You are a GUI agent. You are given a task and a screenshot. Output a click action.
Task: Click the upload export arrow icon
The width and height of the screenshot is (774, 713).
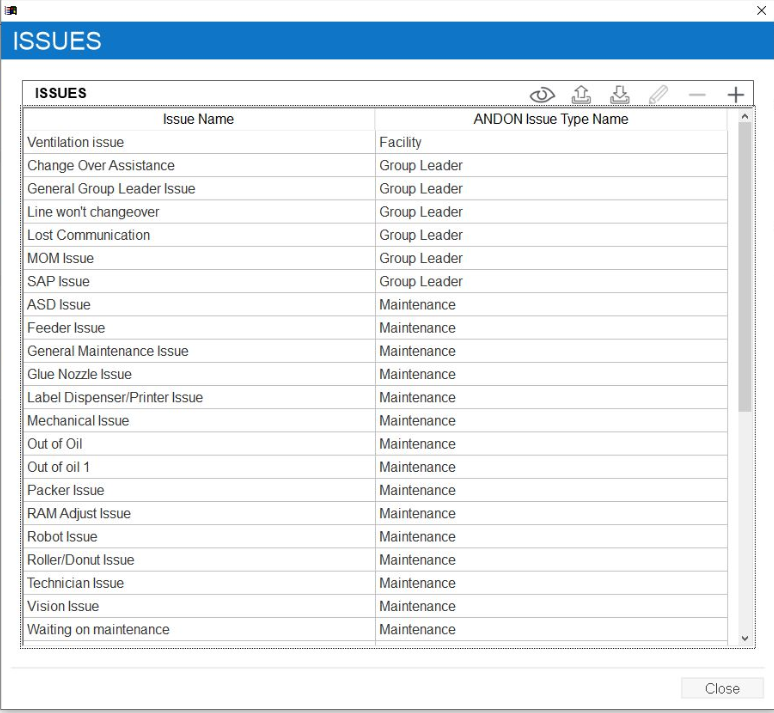(x=581, y=95)
